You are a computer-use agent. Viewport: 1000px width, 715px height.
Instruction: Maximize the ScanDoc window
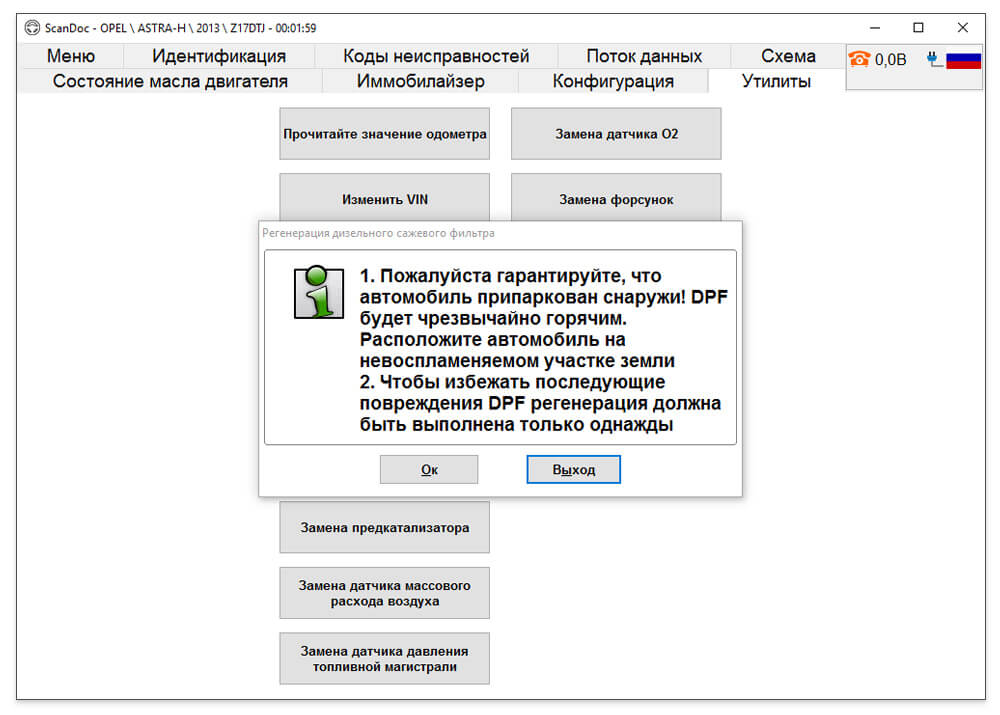pos(918,27)
